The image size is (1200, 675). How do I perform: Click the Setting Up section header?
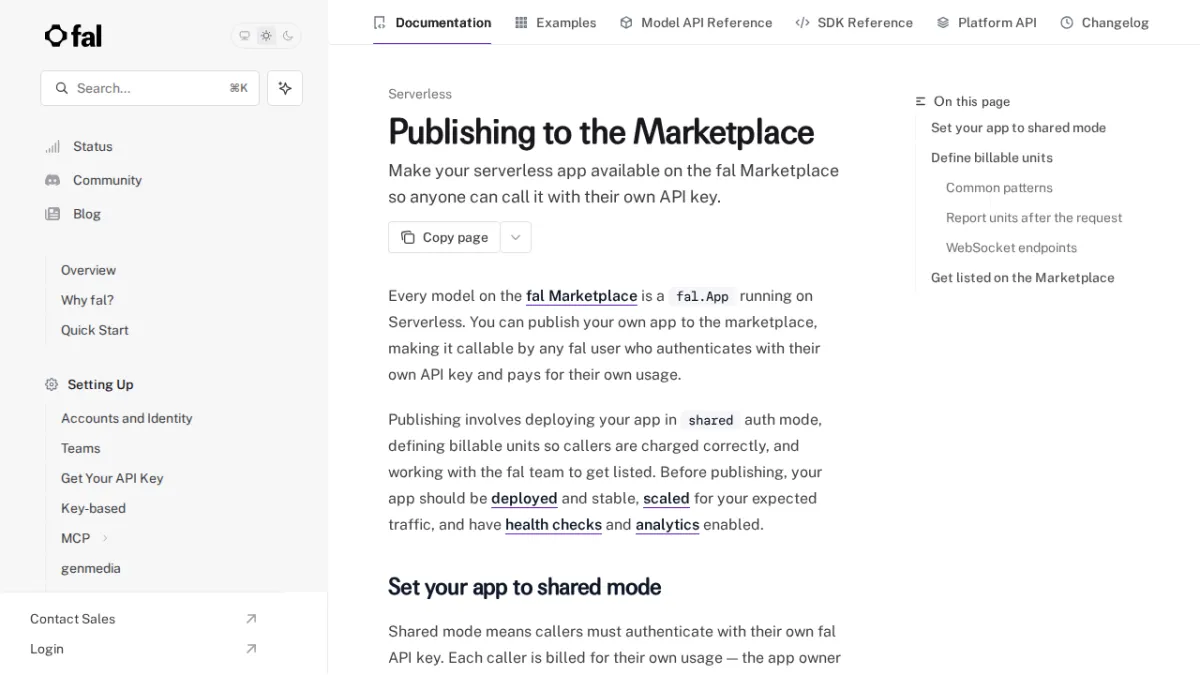point(100,384)
